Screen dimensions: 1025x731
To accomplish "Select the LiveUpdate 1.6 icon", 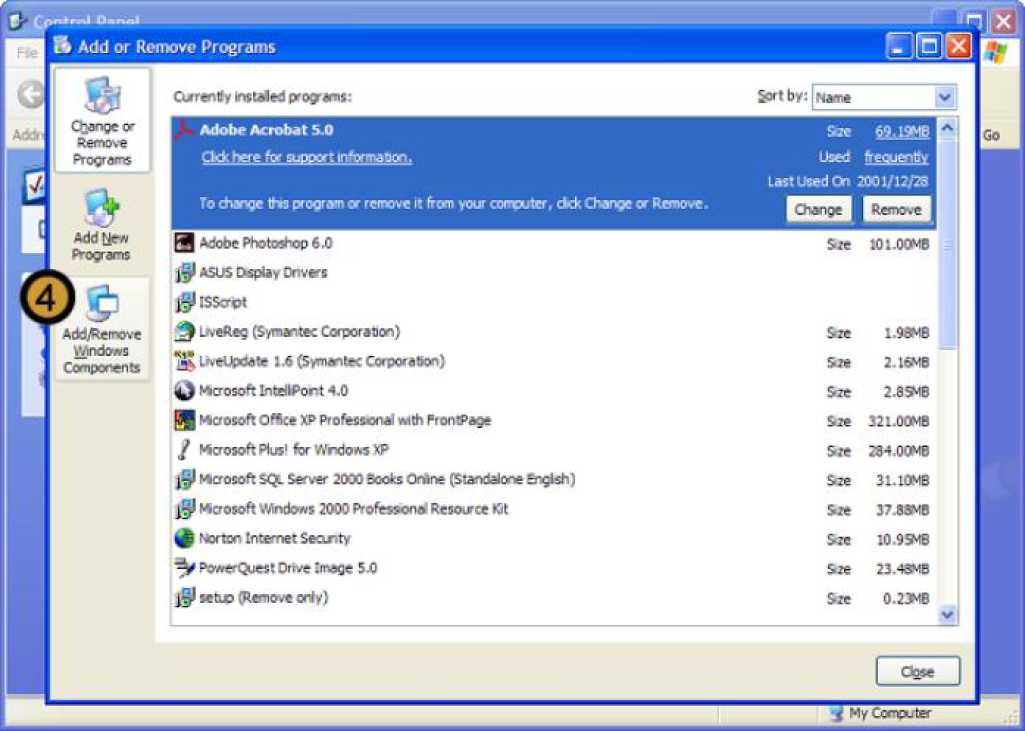I will (184, 361).
